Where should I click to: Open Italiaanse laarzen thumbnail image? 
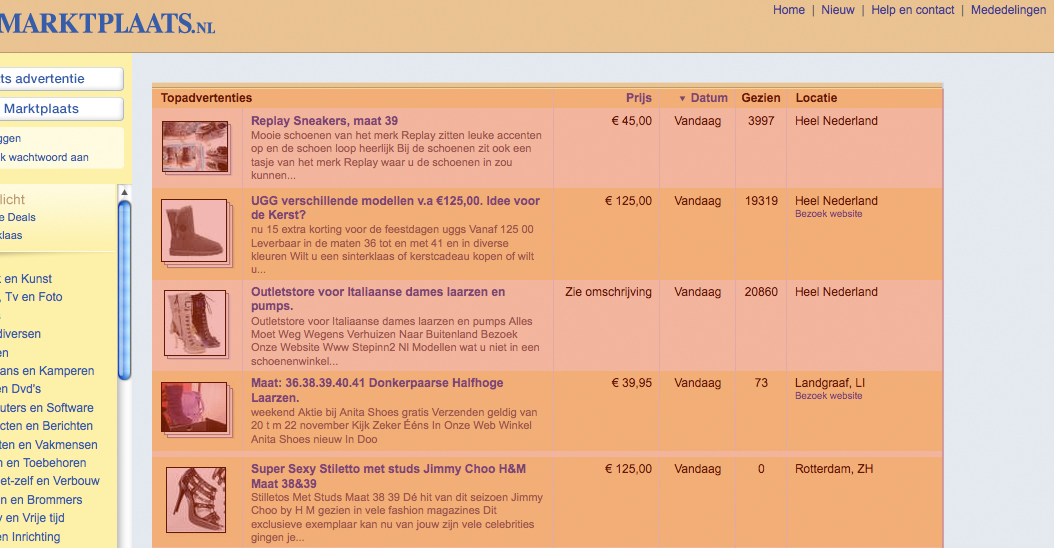(x=196, y=323)
